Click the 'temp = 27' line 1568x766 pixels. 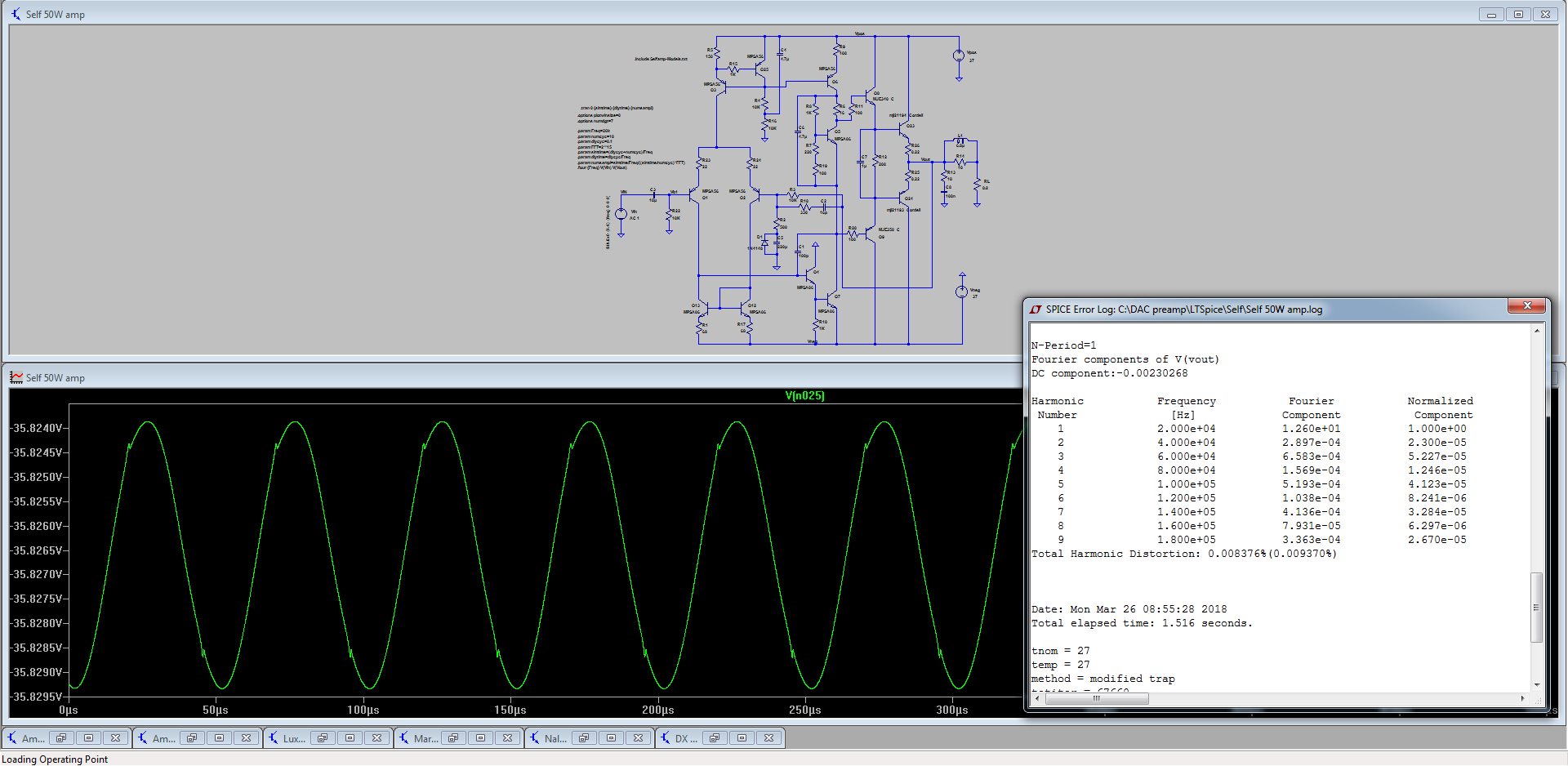(x=1061, y=665)
